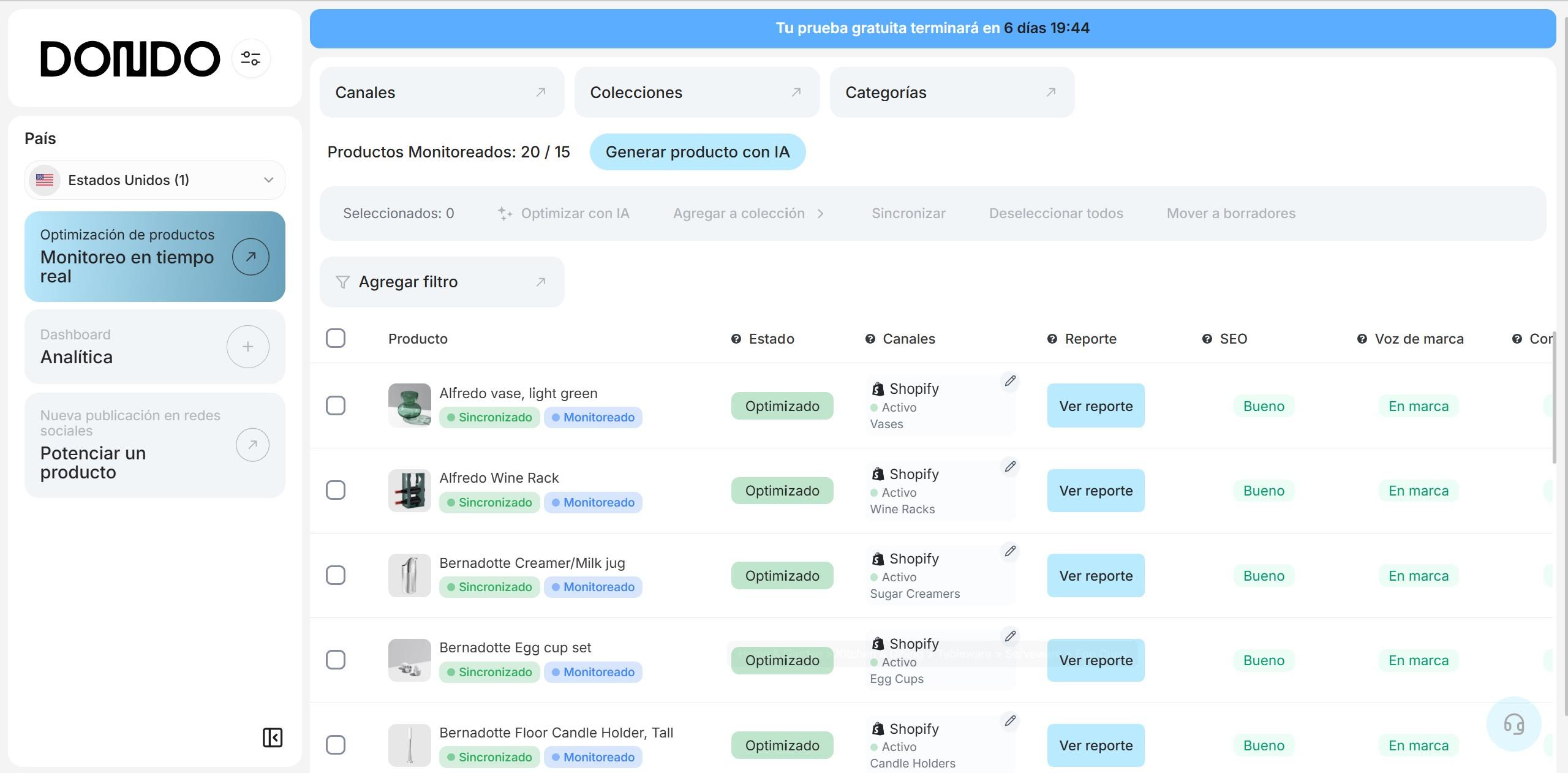The height and width of the screenshot is (773, 1568).
Task: Edit channels pencil icon for Alfredo vase
Action: [1010, 381]
